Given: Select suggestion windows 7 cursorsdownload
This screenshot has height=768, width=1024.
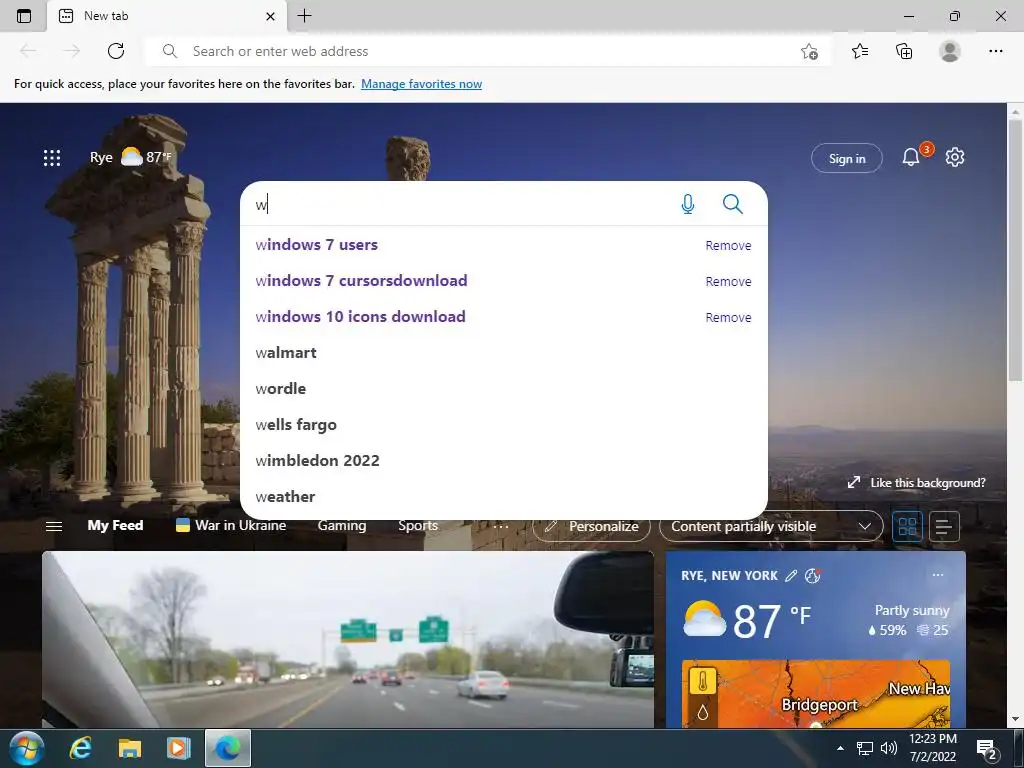Looking at the screenshot, I should 361,281.
